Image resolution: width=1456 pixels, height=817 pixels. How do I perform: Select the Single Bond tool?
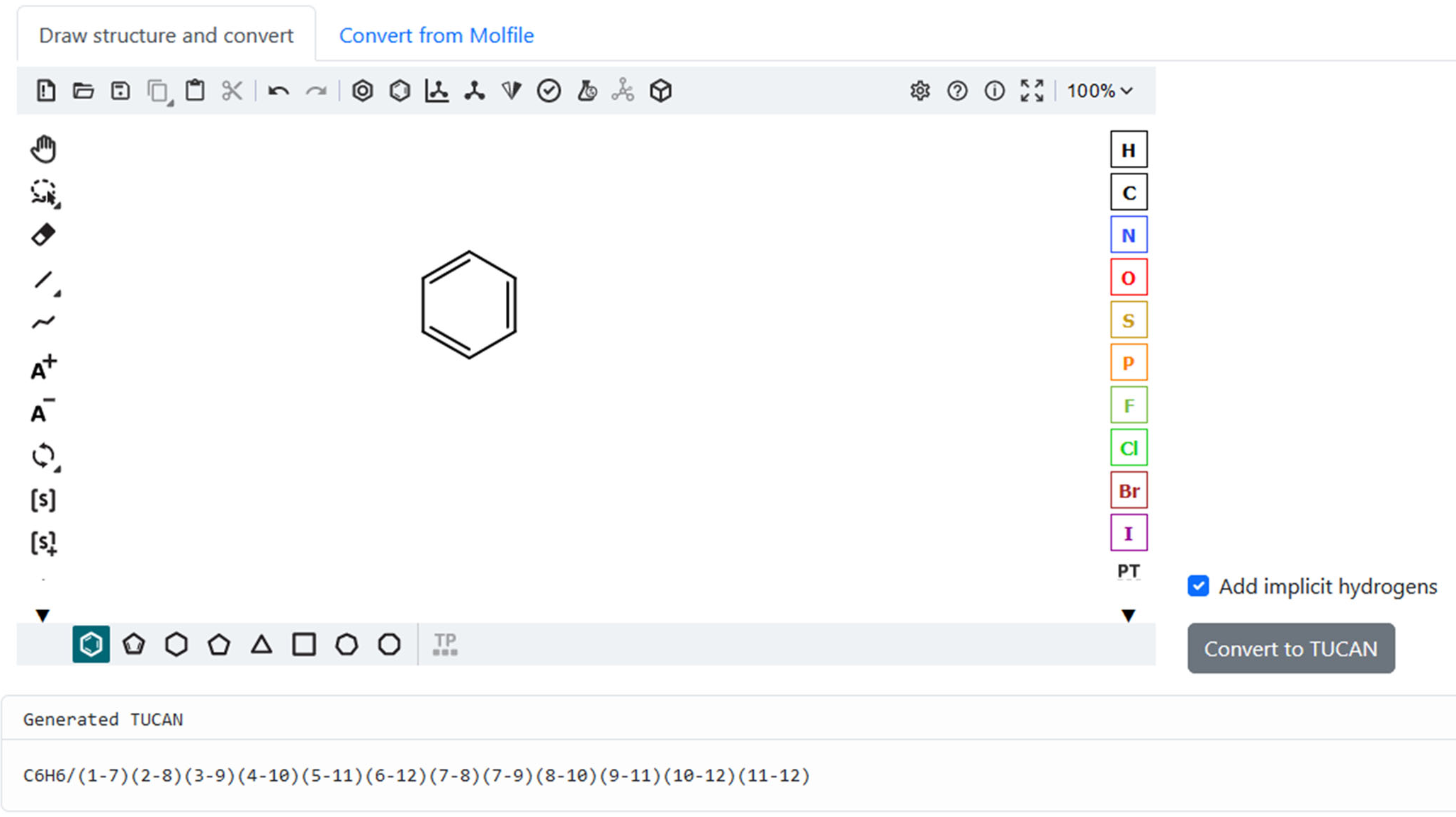[x=45, y=281]
